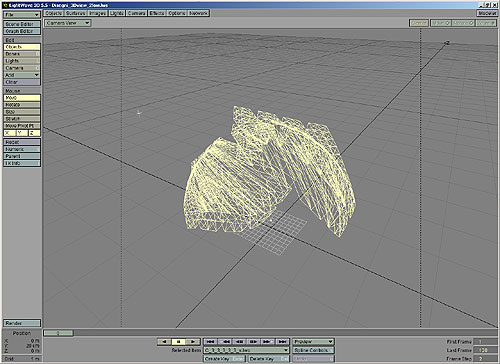Screen dimensions: 500x364
Task: Click the Move view control
Action: (441, 23)
